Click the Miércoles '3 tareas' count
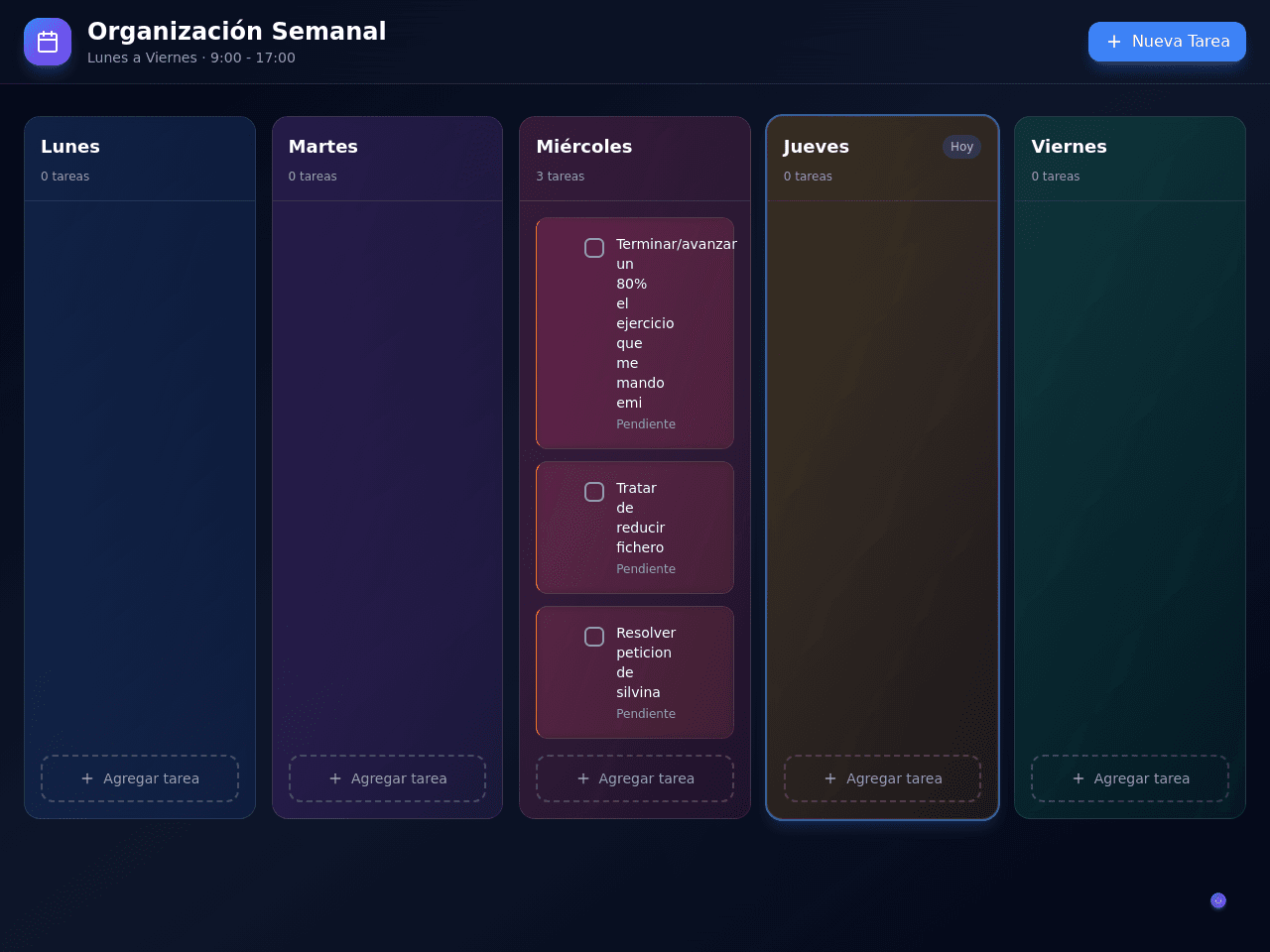Image resolution: width=1270 pixels, height=952 pixels. tap(561, 177)
